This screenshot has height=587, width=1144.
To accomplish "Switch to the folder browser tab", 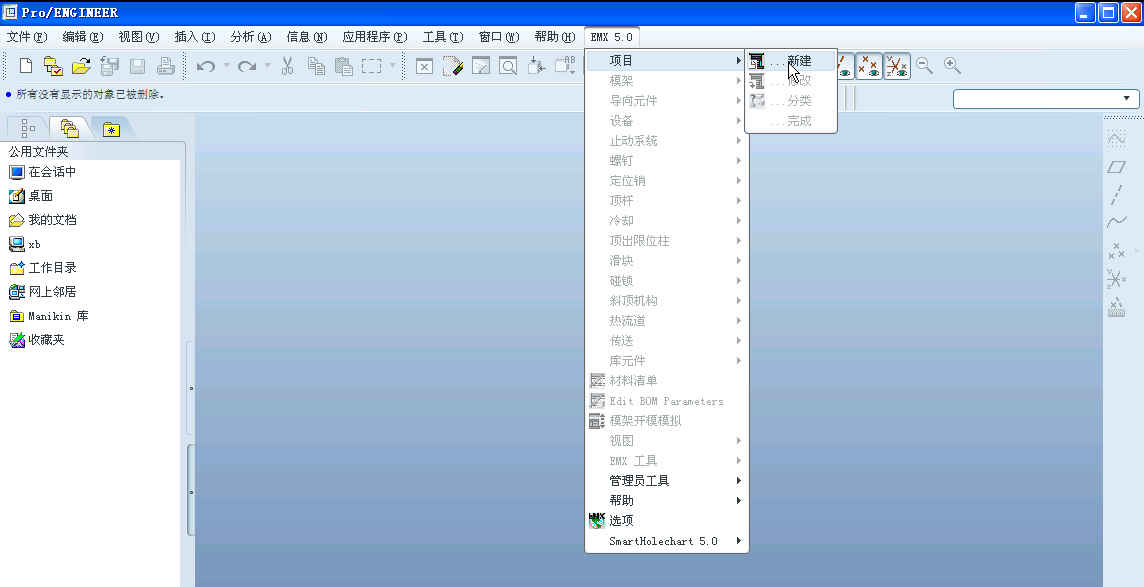I will 70,128.
